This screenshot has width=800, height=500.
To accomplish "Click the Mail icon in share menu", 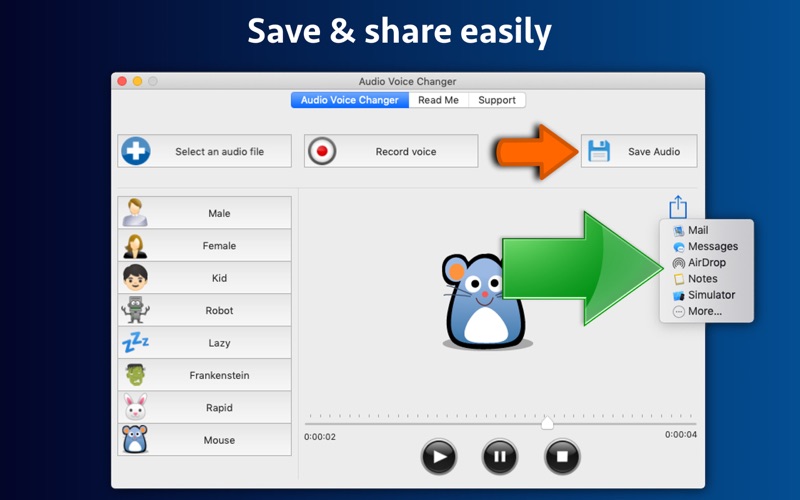I will tap(679, 231).
